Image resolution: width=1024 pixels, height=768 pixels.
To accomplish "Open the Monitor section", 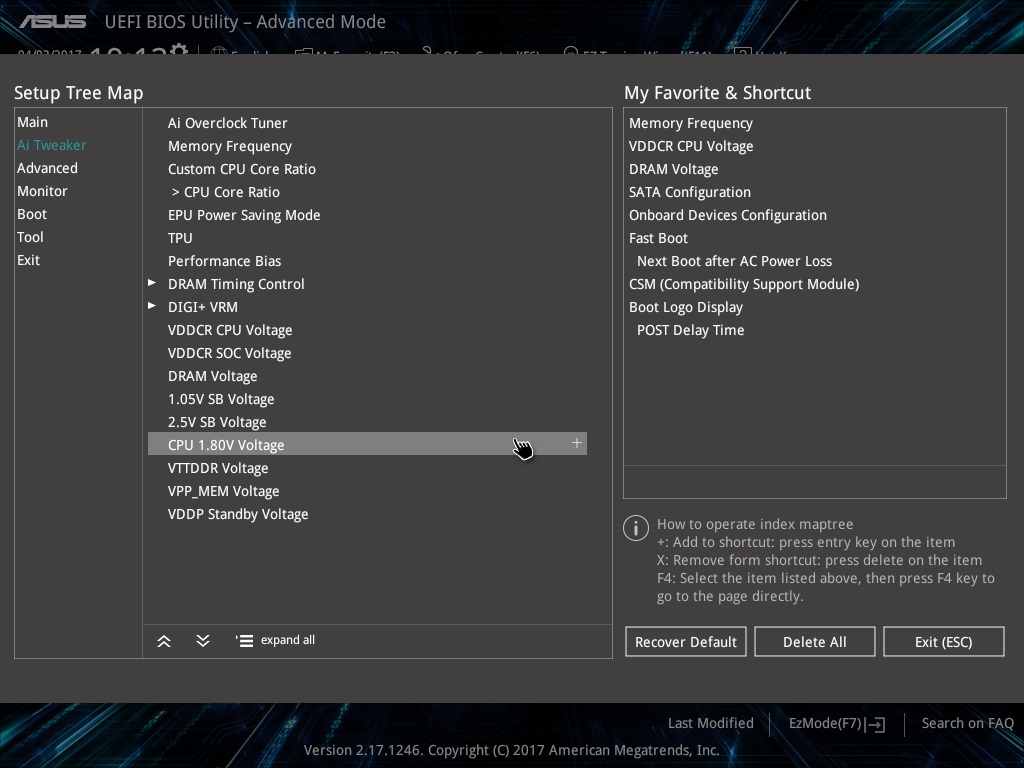I will (x=42, y=191).
